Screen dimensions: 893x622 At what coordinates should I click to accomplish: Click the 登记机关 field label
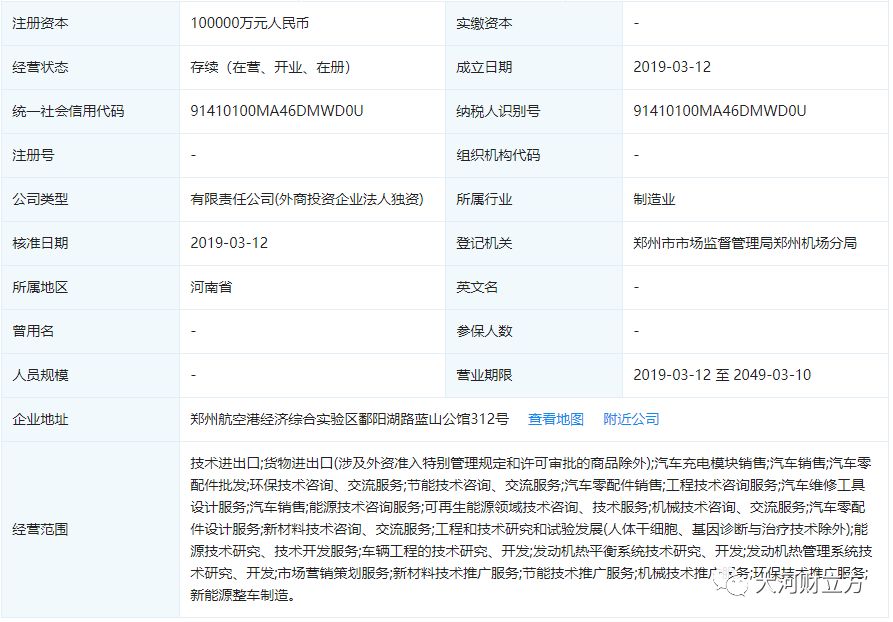(484, 243)
